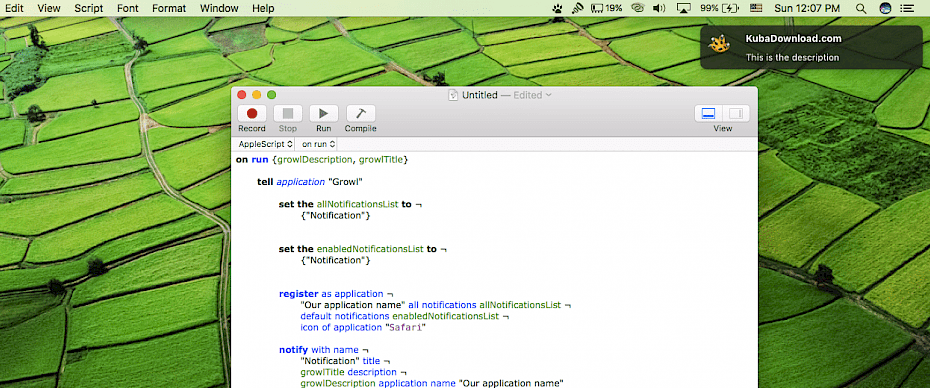This screenshot has width=930, height=388.
Task: Open the Untitled title dropdown chevron
Action: [x=549, y=95]
